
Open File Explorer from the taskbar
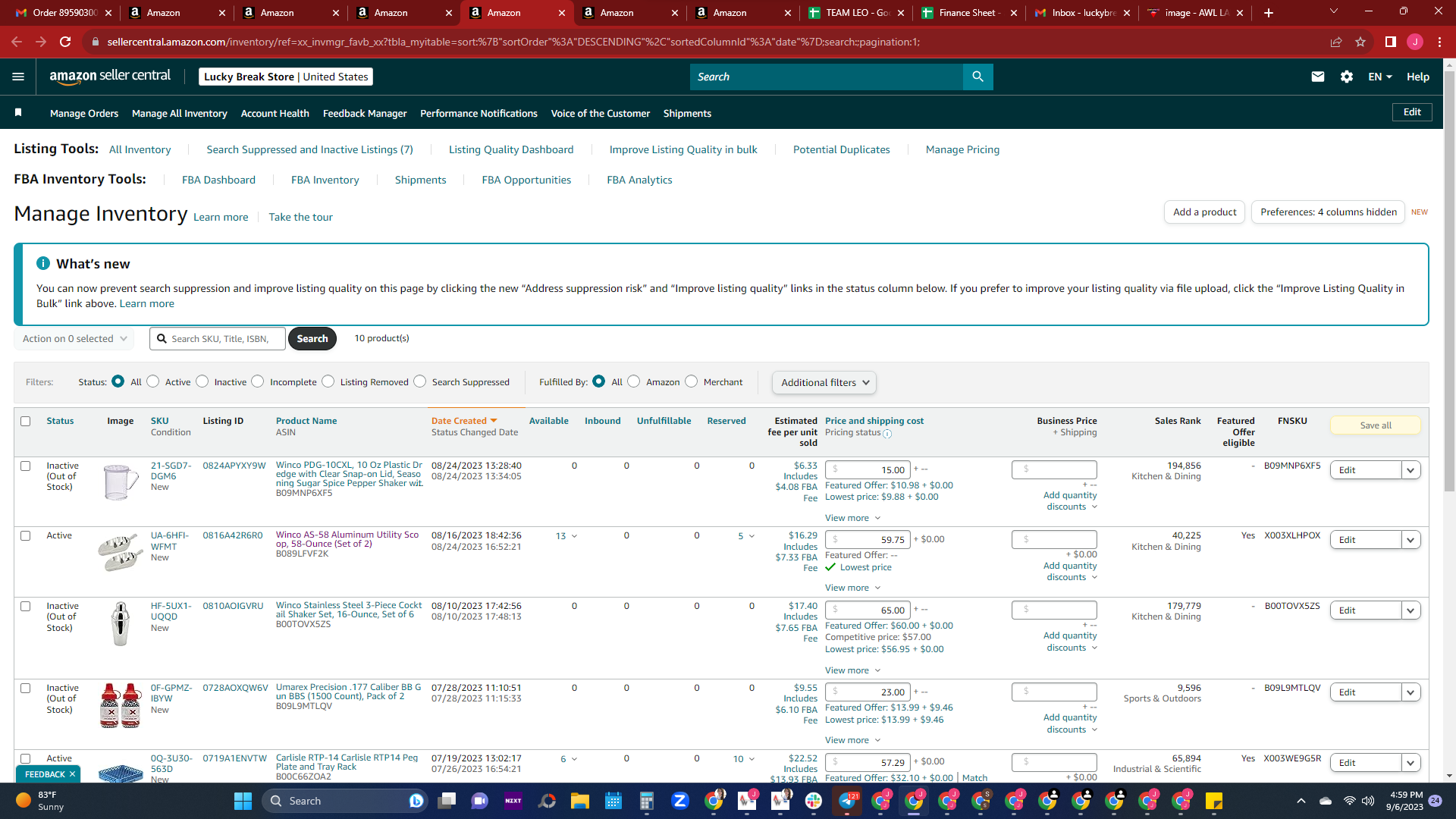[580, 801]
